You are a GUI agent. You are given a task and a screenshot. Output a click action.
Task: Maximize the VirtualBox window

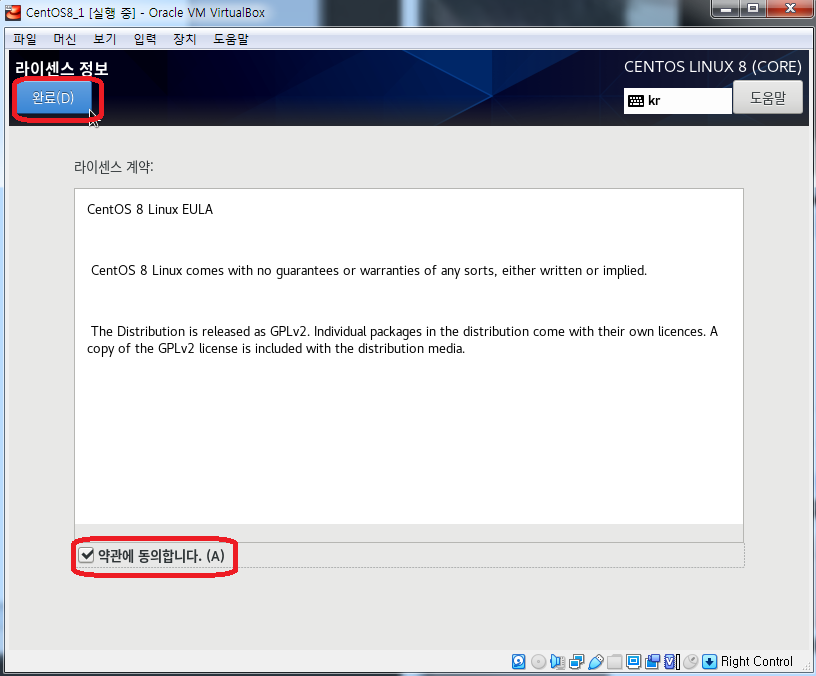point(753,9)
